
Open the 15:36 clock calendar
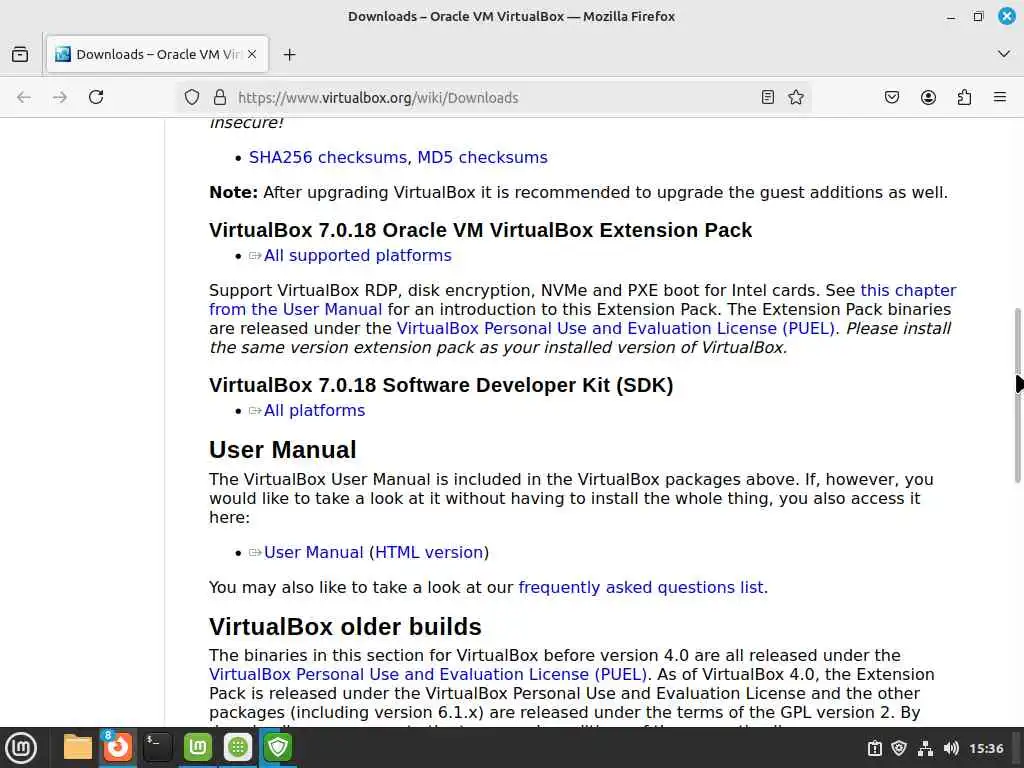click(x=986, y=748)
